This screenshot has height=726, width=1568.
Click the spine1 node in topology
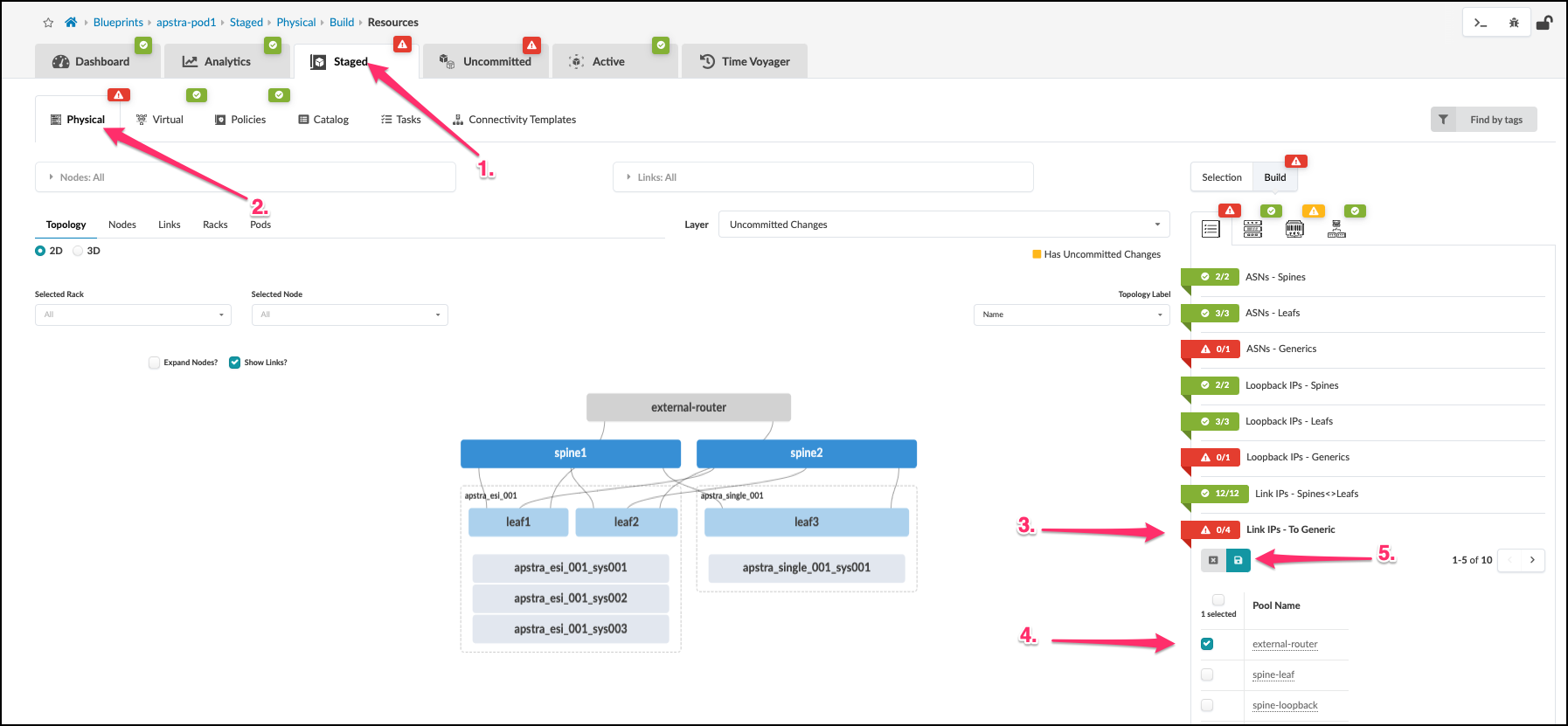(570, 453)
